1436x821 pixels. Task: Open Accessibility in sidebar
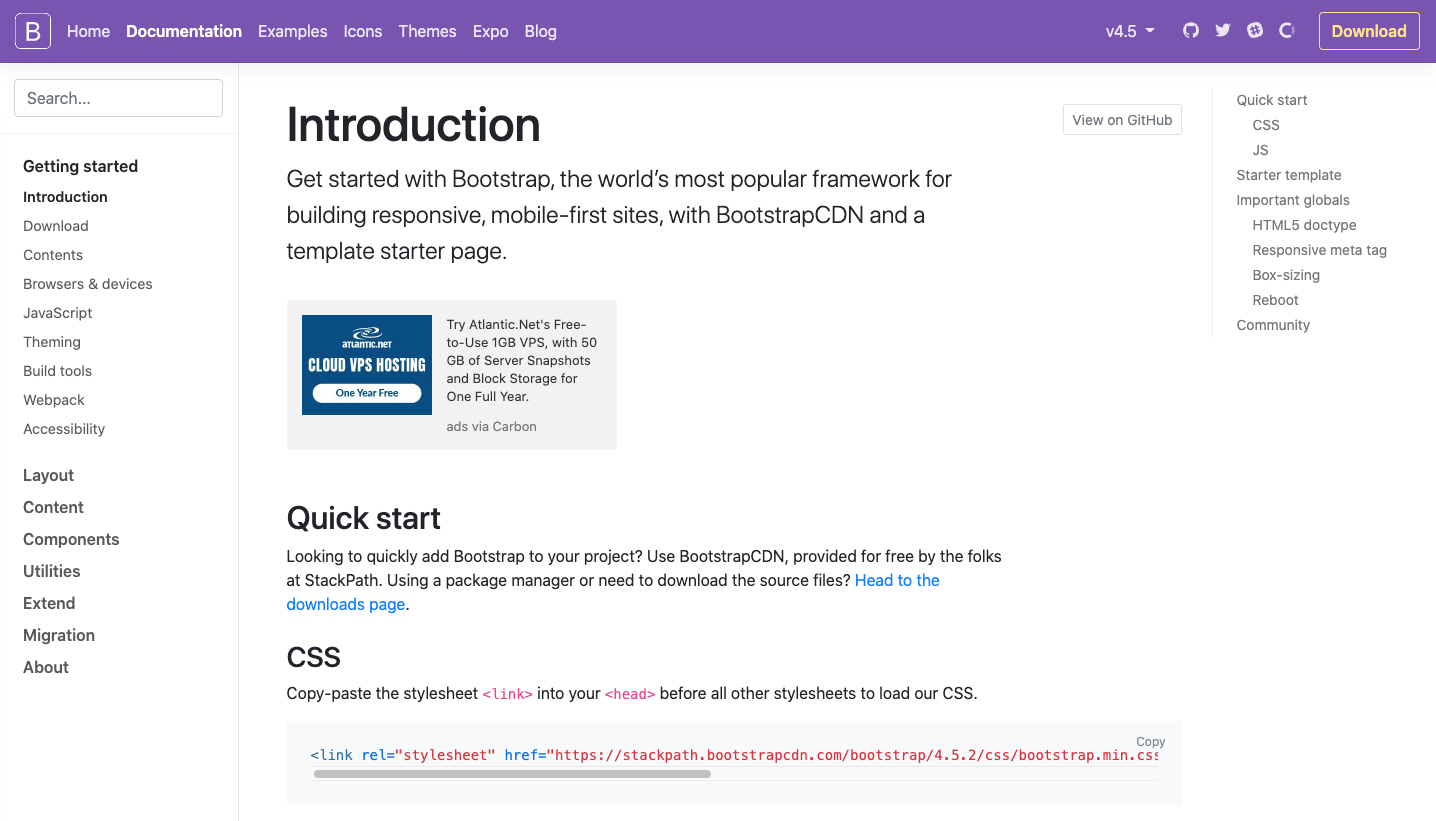point(64,429)
